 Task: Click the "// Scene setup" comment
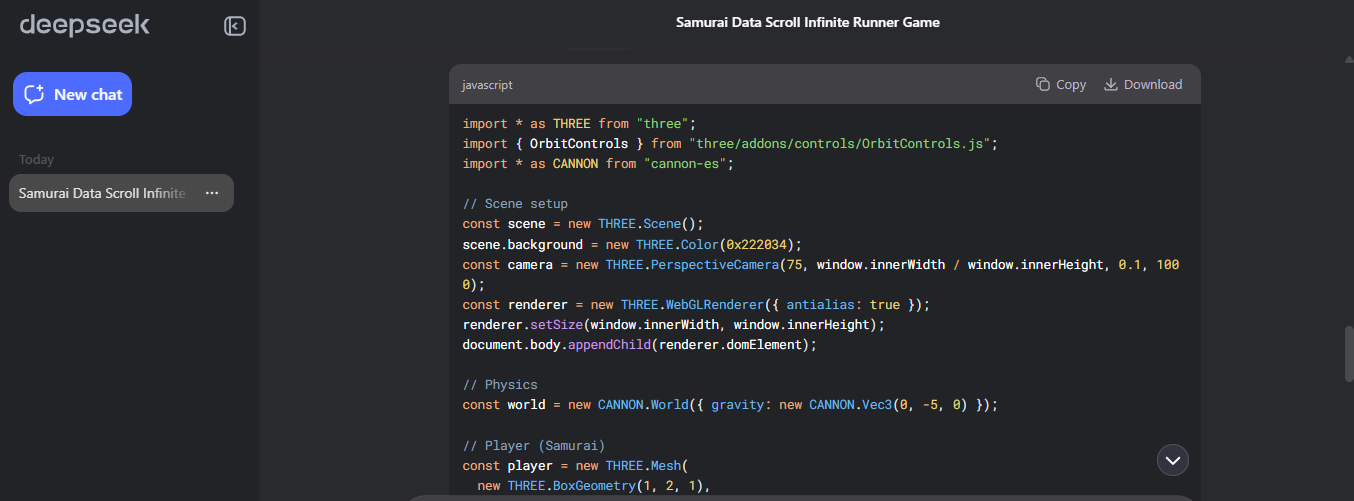click(x=515, y=204)
